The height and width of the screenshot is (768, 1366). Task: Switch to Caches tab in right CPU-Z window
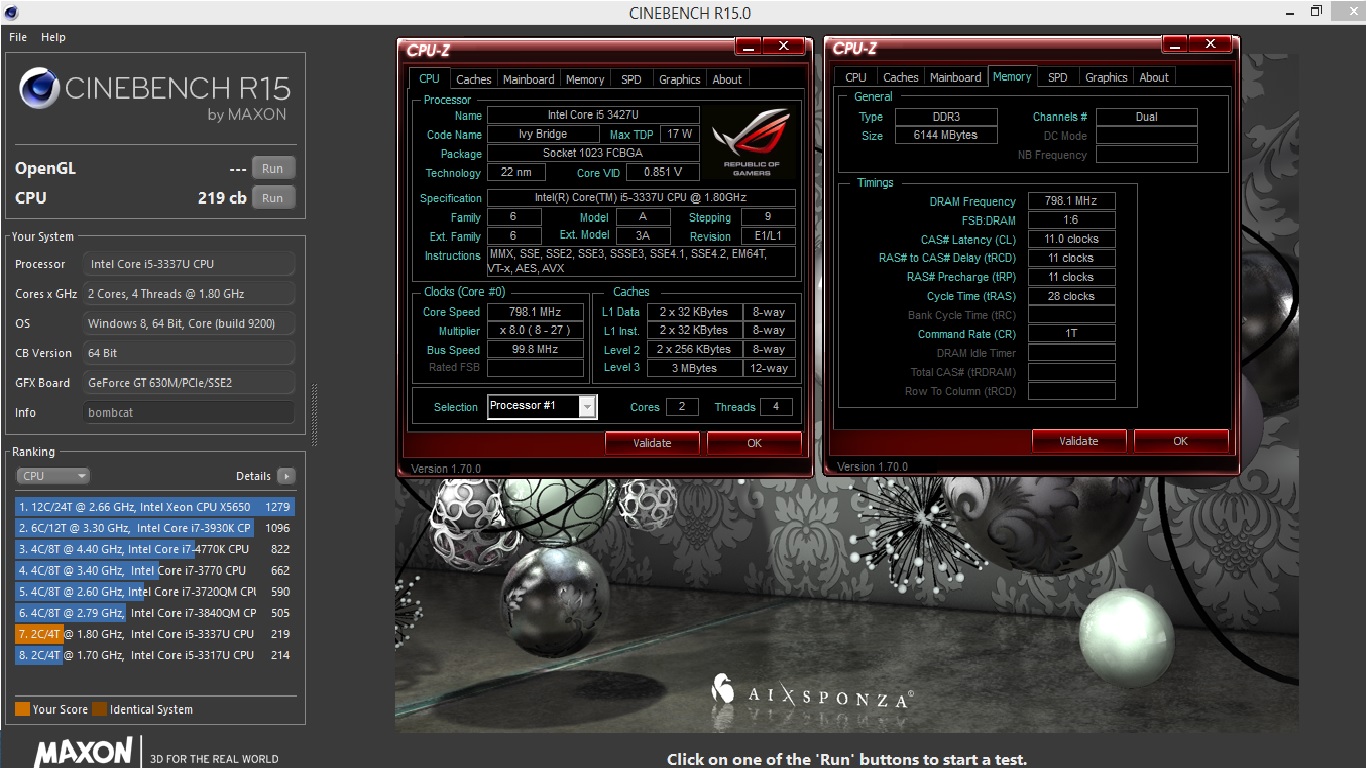click(x=900, y=78)
